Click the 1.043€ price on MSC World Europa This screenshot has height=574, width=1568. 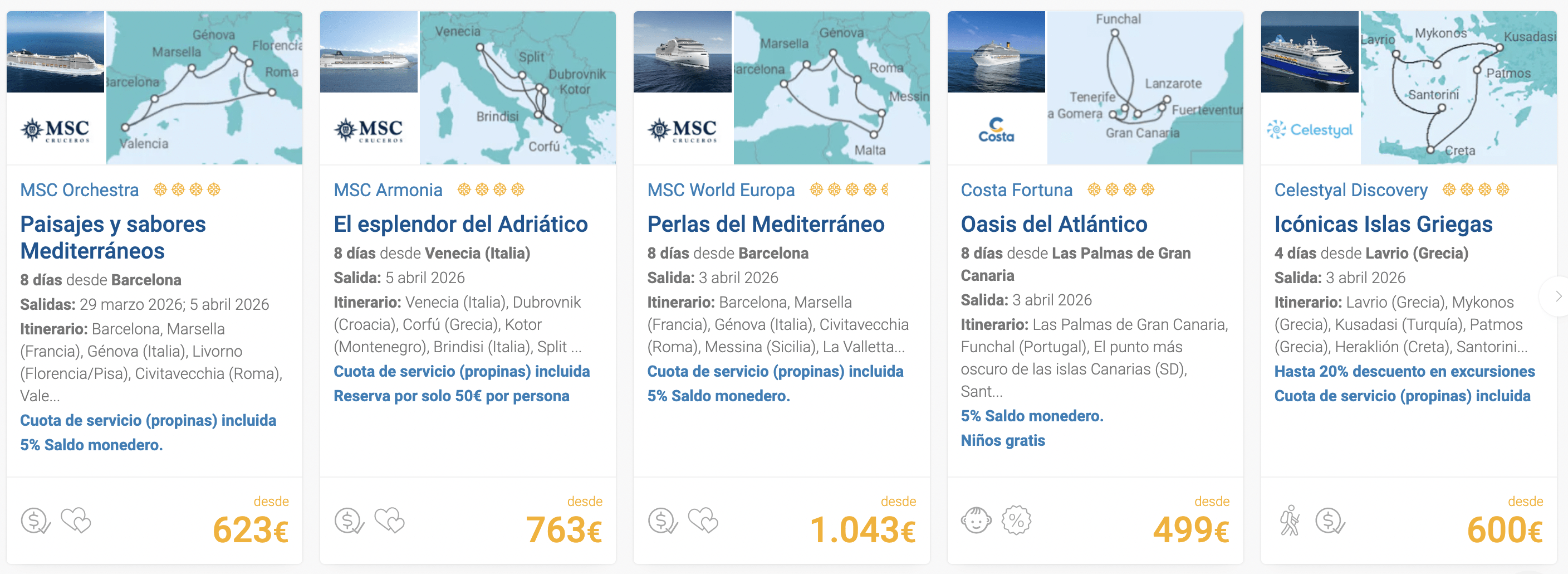point(862,529)
